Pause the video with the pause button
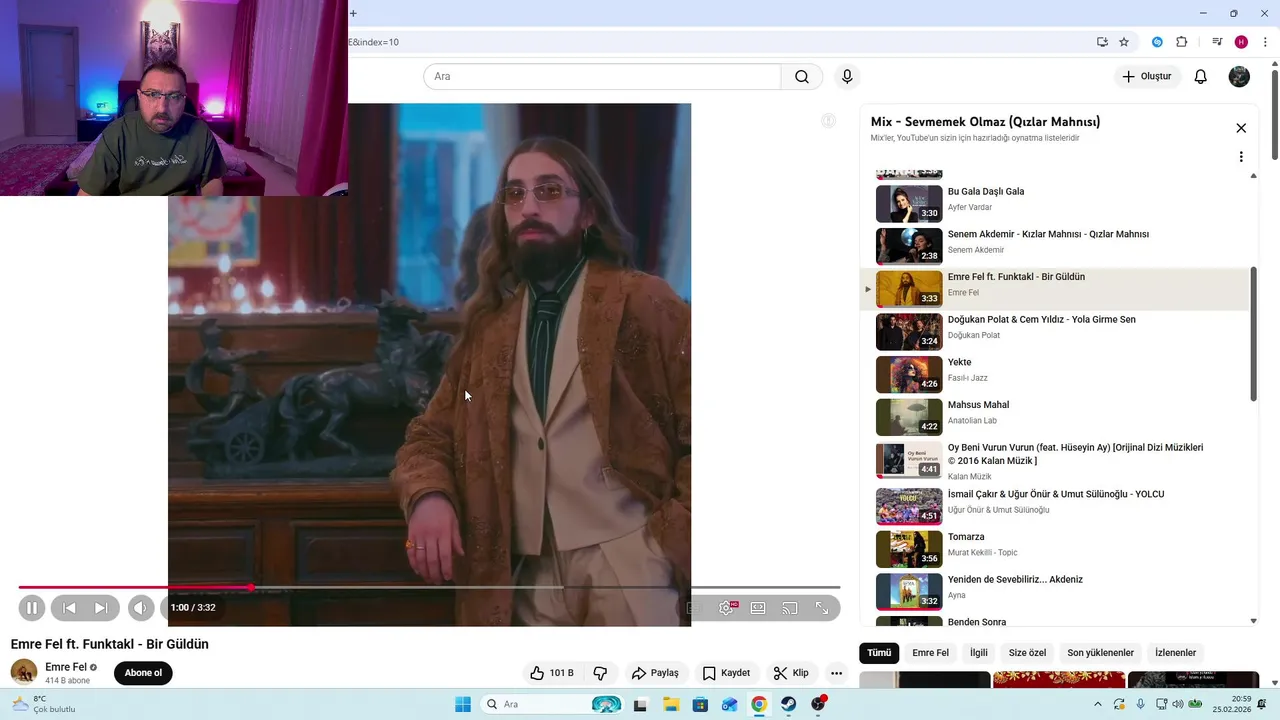This screenshot has height=720, width=1280. [32, 607]
